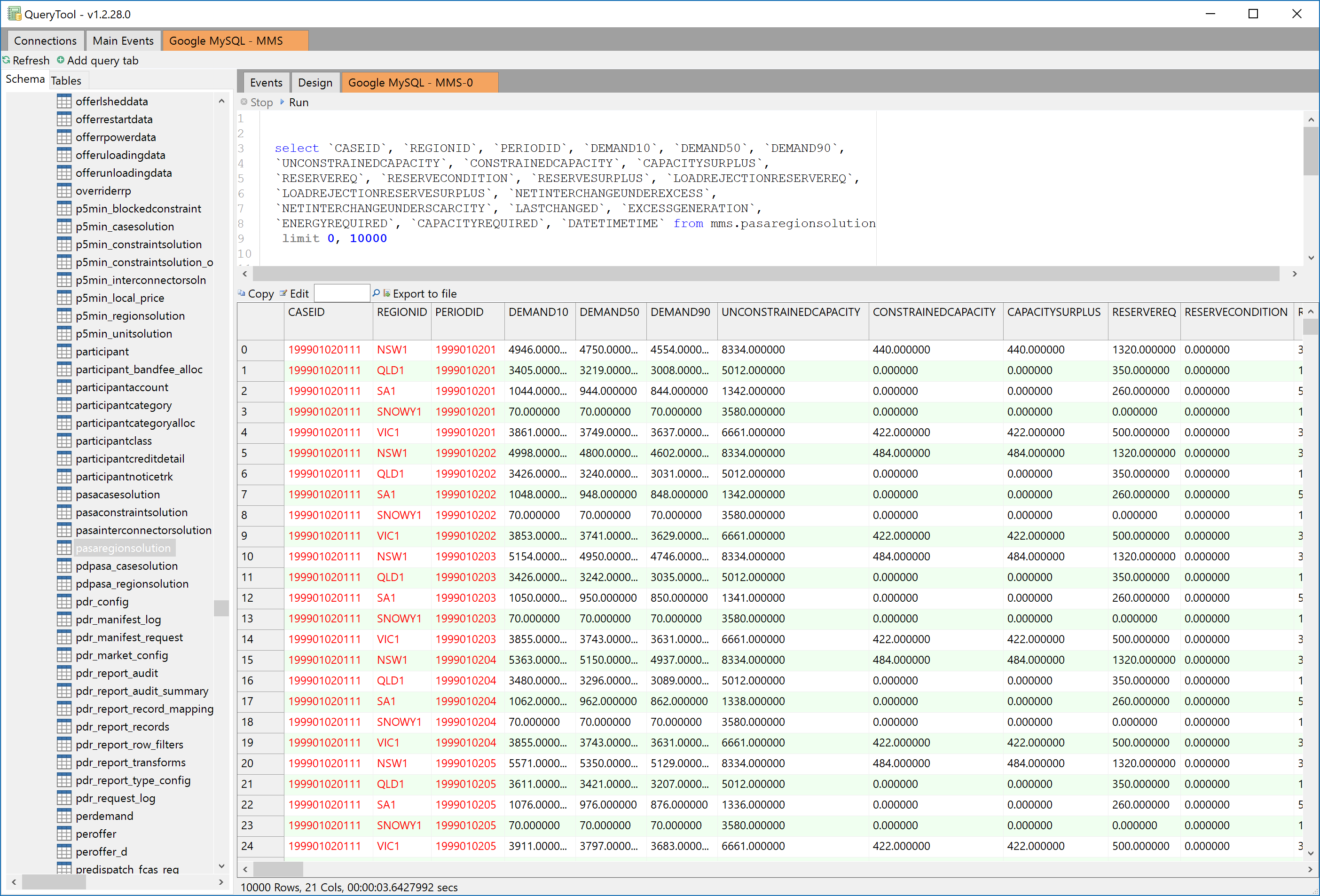Click the UNCONSTRAINEDCAPACITY column header

[790, 312]
